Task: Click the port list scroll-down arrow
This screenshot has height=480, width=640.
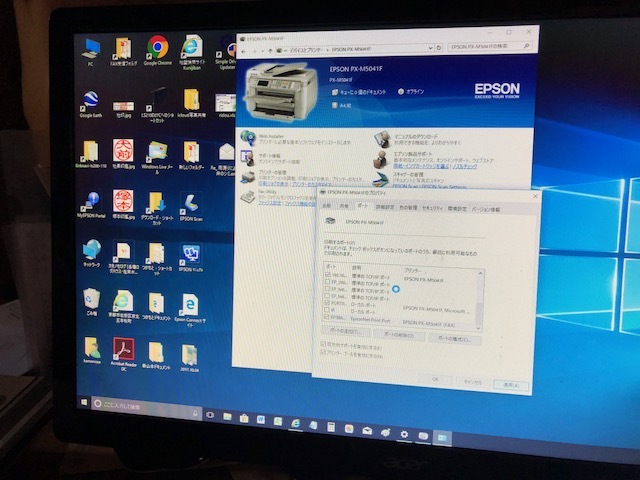Action: pos(479,328)
